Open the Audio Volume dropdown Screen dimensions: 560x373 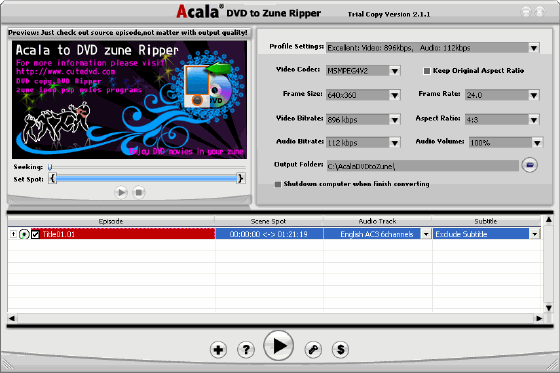[537, 143]
